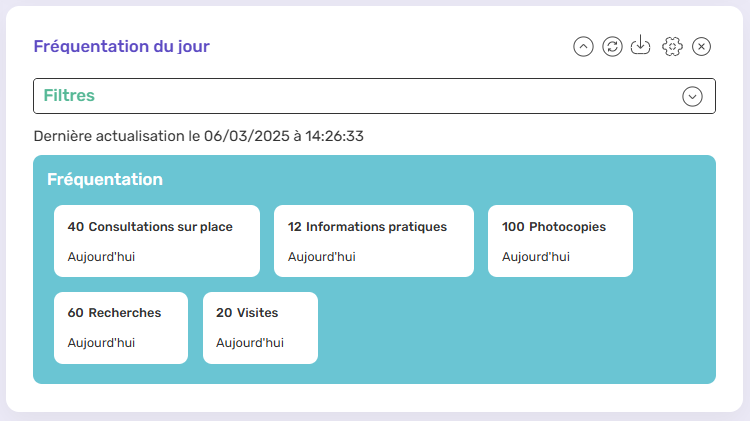The height and width of the screenshot is (421, 750).
Task: Click the Filtres label in filter bar
Action: coord(69,96)
